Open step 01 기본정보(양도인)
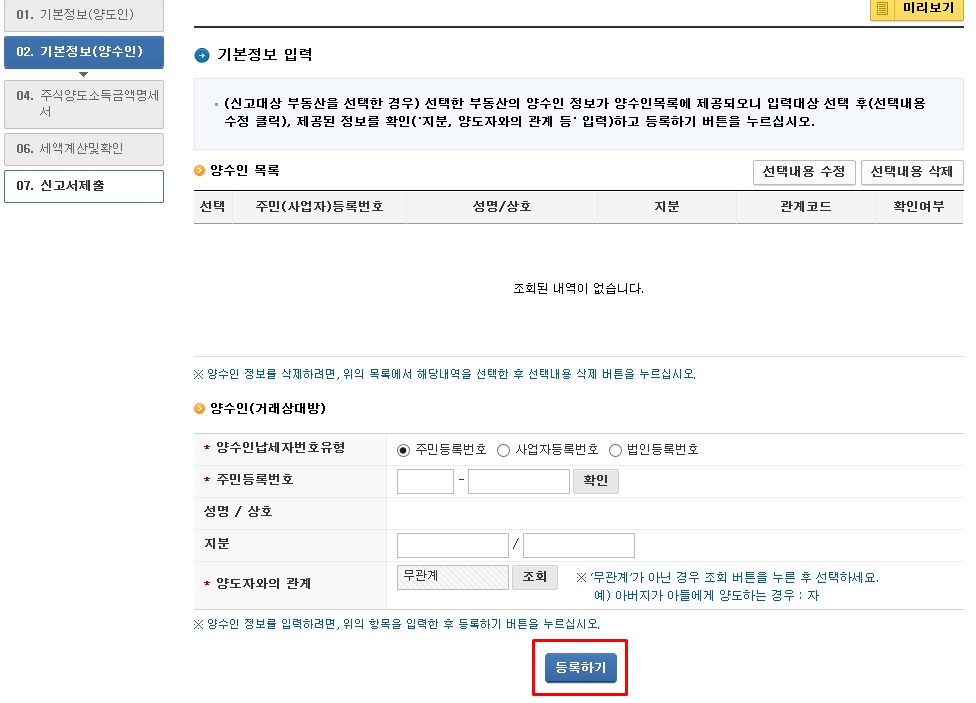 pos(84,14)
